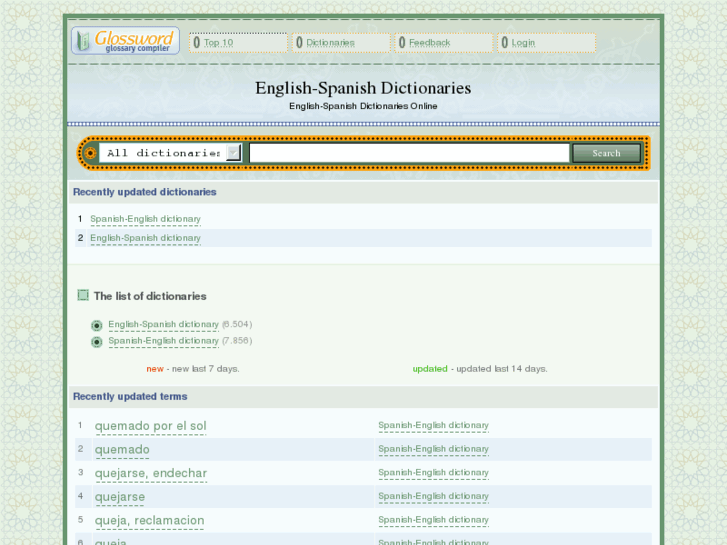727x545 pixels.
Task: Expand the All dictionaries dropdown
Action: click(x=170, y=153)
